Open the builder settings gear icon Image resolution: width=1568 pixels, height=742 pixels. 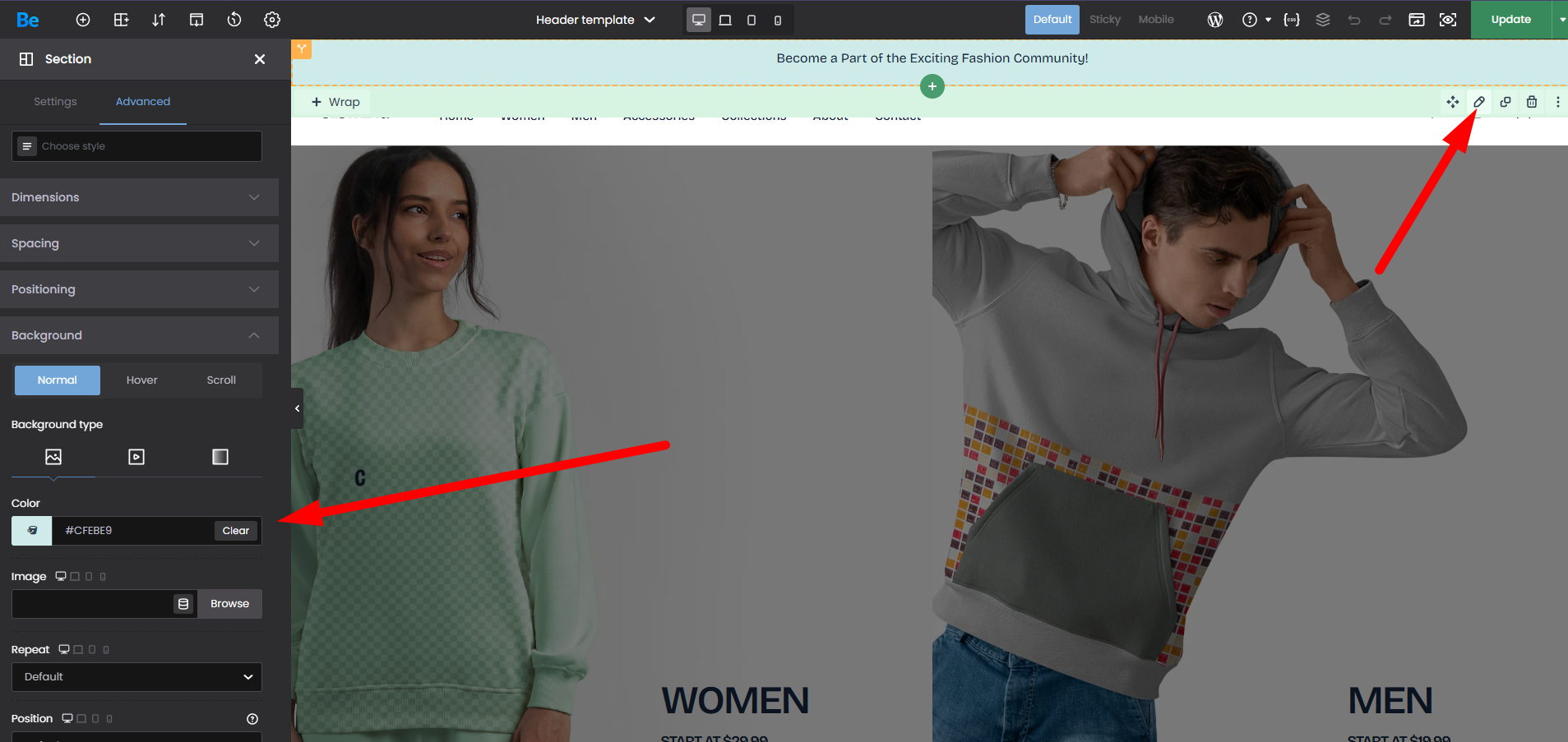pyautogui.click(x=272, y=20)
